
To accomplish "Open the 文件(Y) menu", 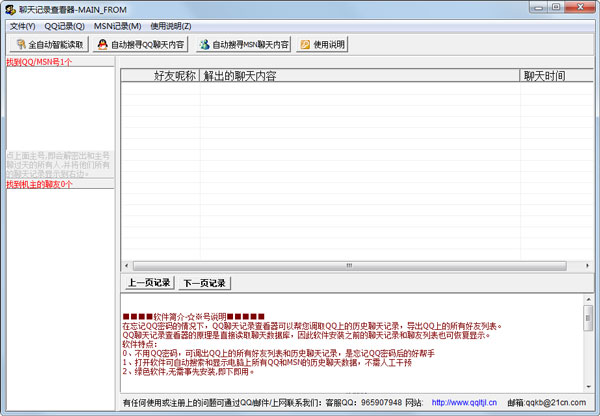I will coord(22,25).
